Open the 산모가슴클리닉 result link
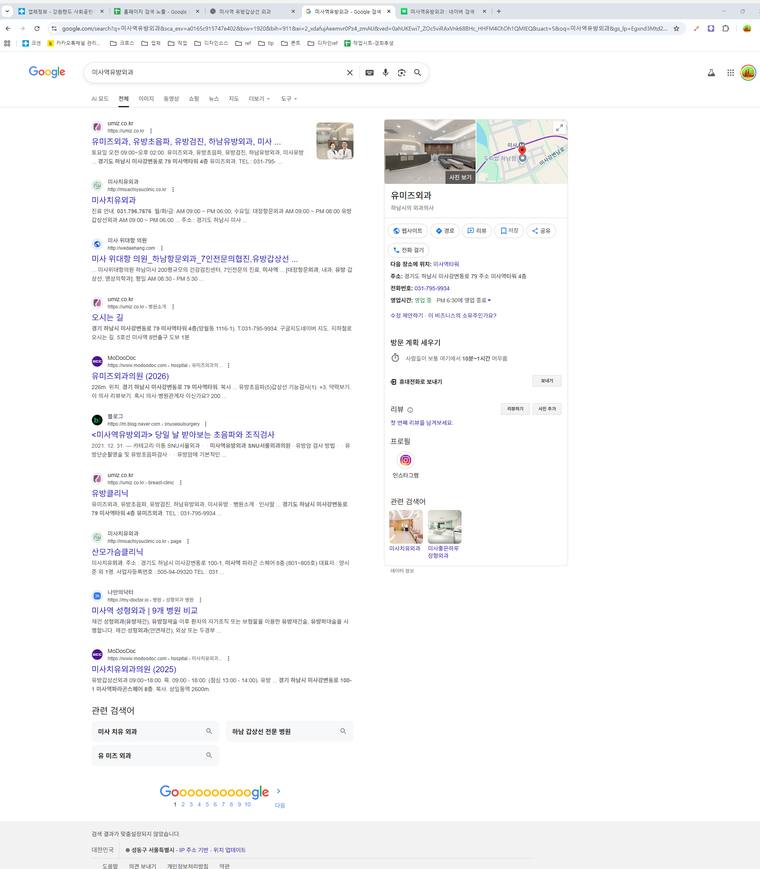The width and height of the screenshot is (760, 869). click(x=118, y=551)
